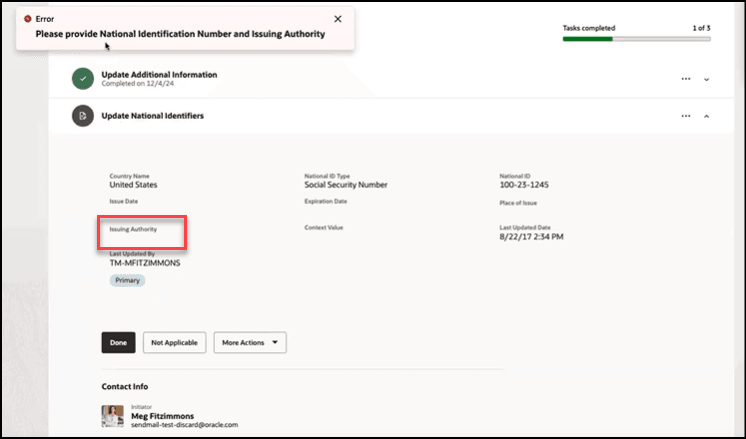The width and height of the screenshot is (746, 439).
Task: Close the error notification banner
Action: (338, 19)
